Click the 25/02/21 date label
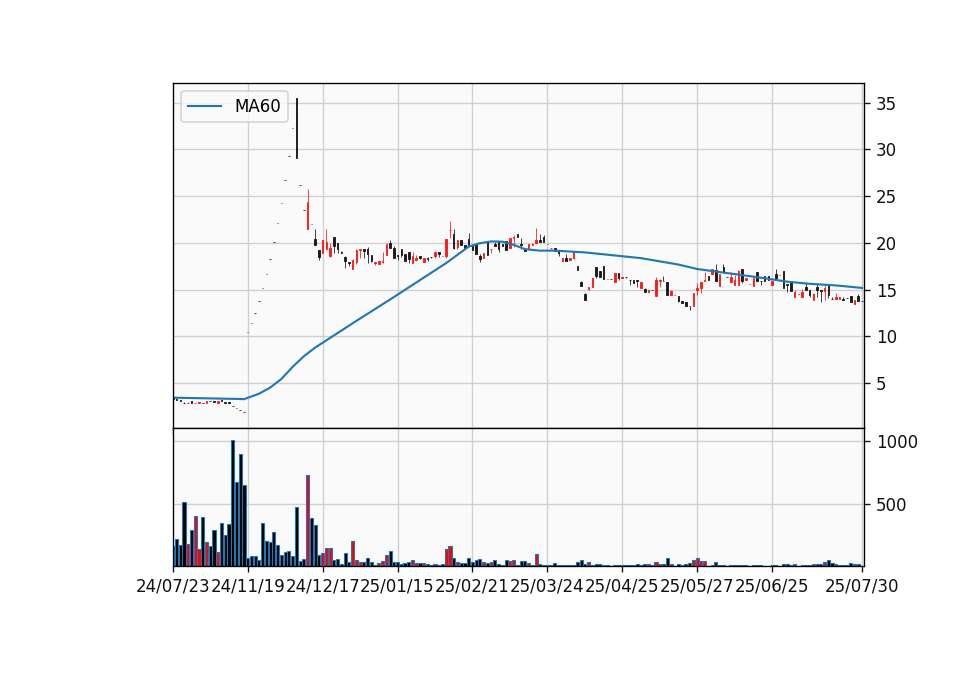Image resolution: width=960 pixels, height=690 pixels. pos(472,586)
